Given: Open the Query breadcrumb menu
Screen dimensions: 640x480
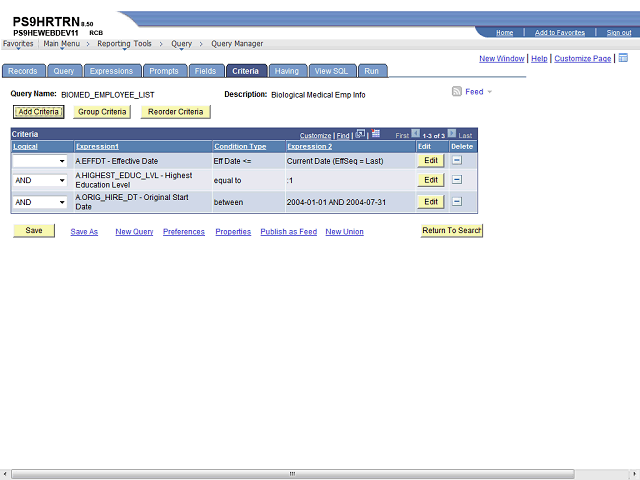Looking at the screenshot, I should 181,44.
